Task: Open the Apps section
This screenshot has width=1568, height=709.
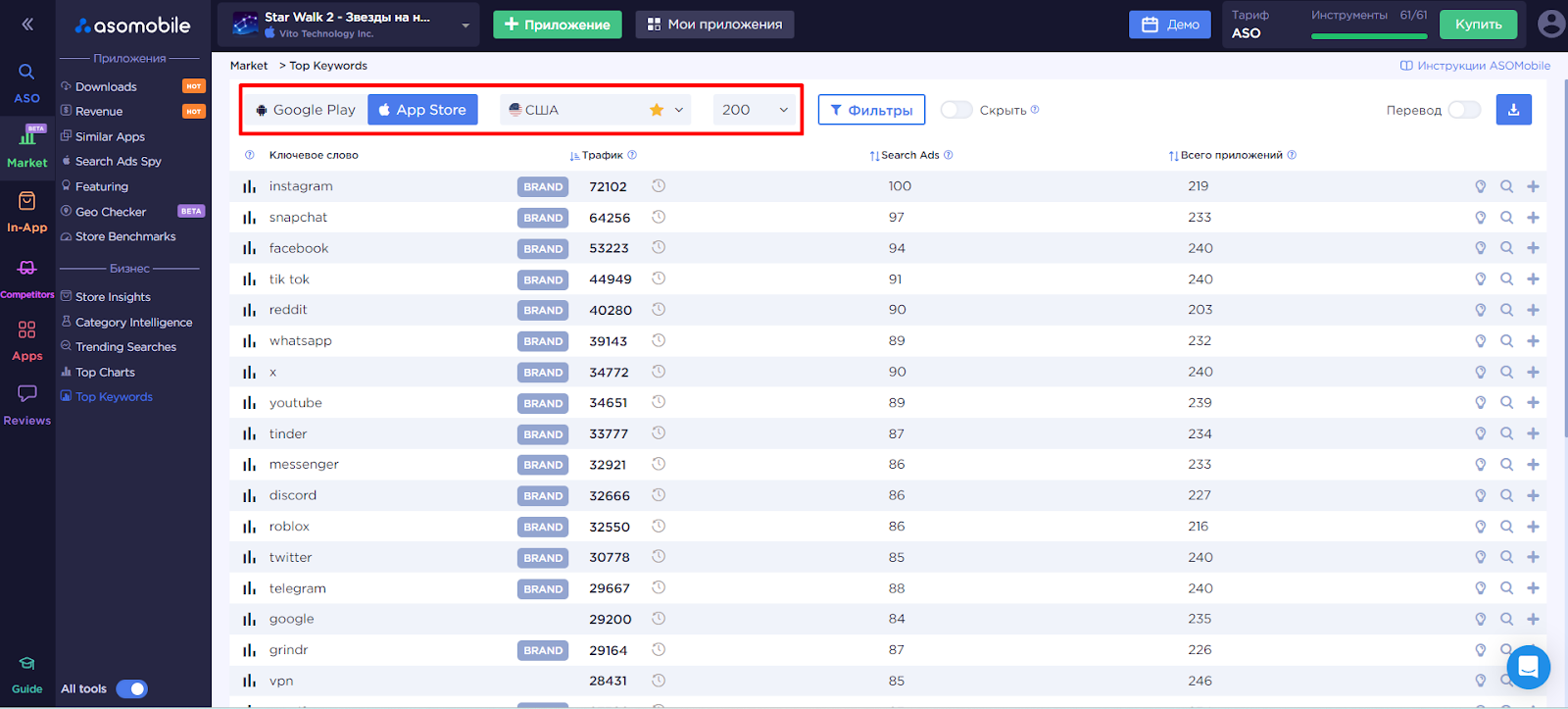Action: (x=26, y=340)
